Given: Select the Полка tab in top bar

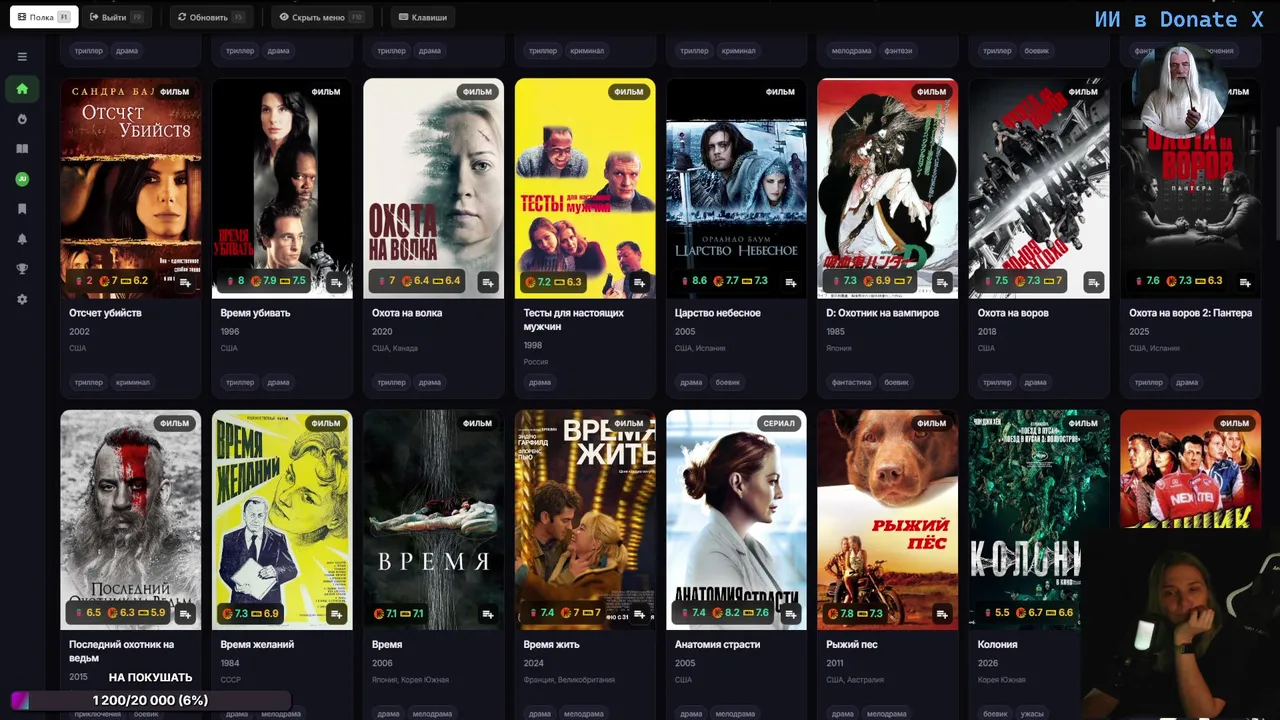Looking at the screenshot, I should (x=43, y=17).
